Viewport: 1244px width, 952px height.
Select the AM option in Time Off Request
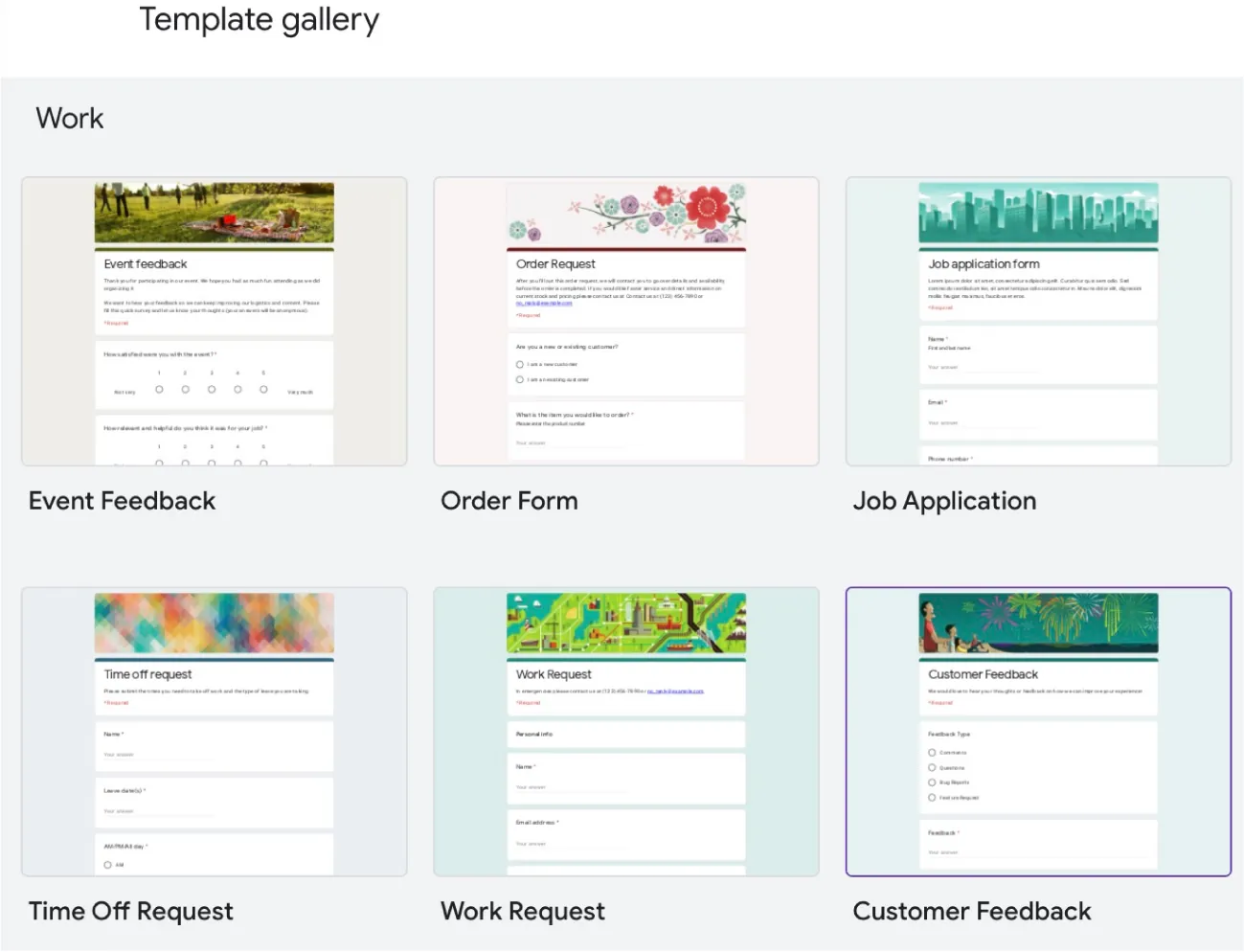[106, 865]
